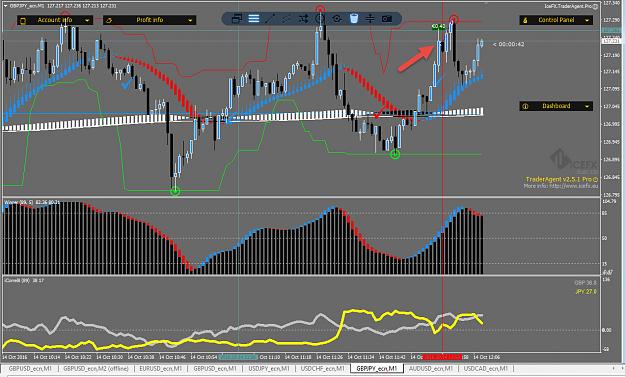Open the Profit info panel

click(149, 20)
